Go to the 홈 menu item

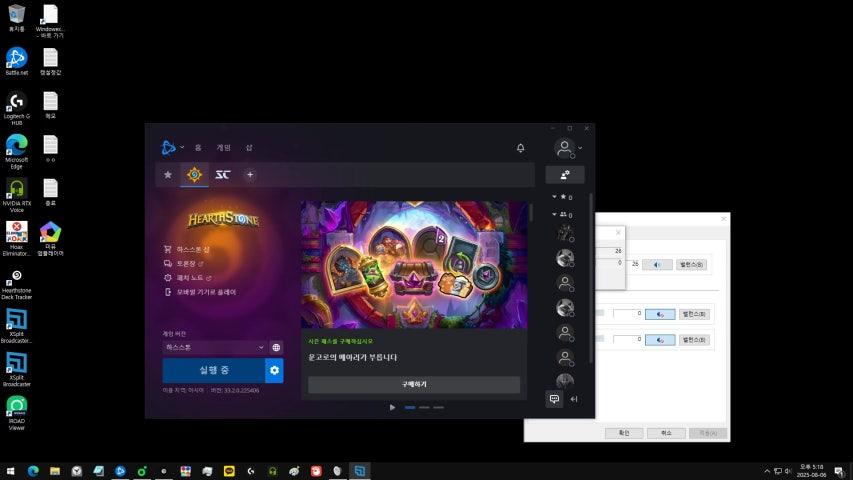pyautogui.click(x=198, y=147)
